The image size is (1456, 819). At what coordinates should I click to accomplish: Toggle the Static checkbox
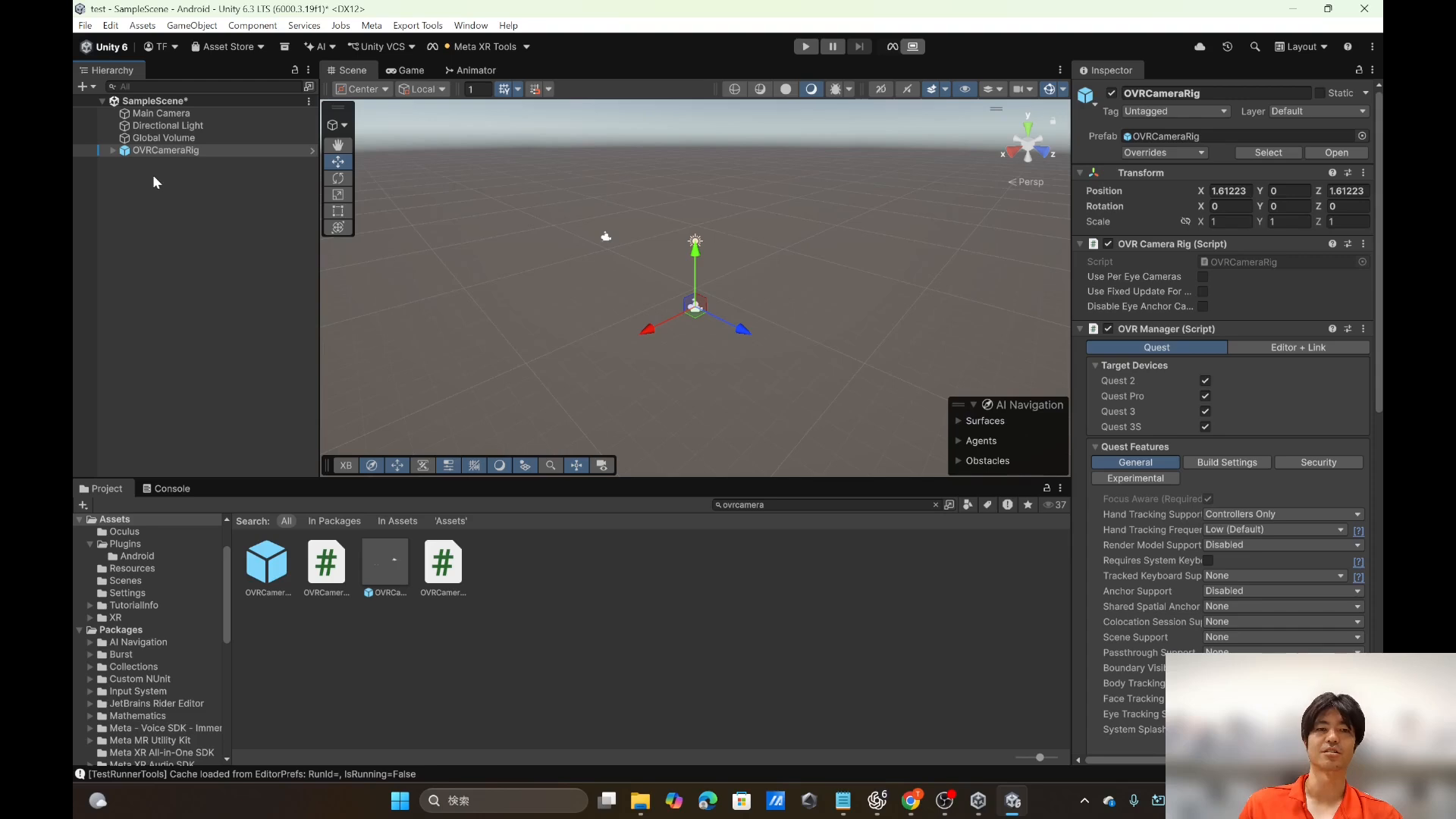(1319, 93)
